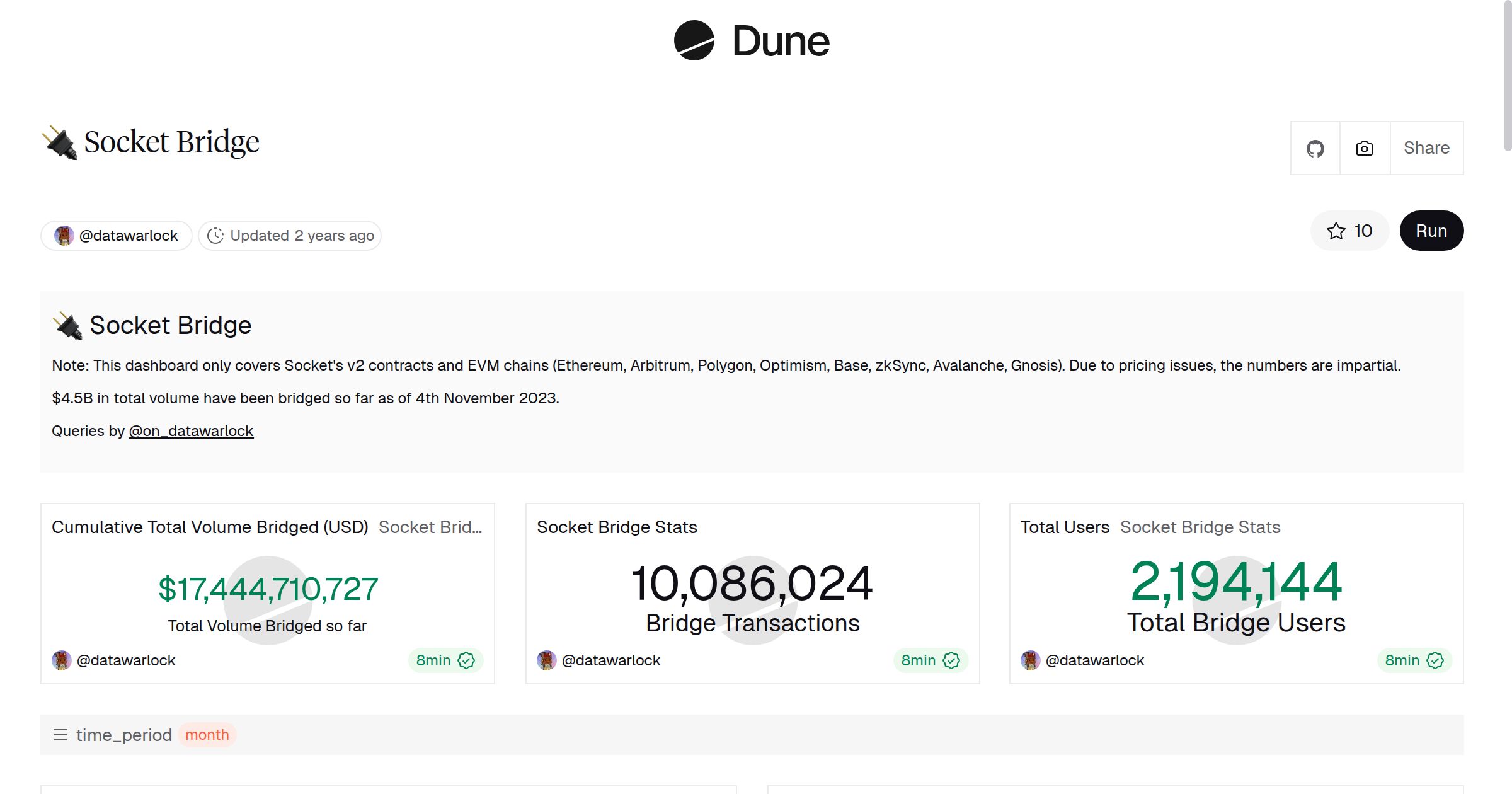Screen dimensions: 1512x794
Task: Click @datawarlock on Total Users card
Action: click(x=1094, y=660)
